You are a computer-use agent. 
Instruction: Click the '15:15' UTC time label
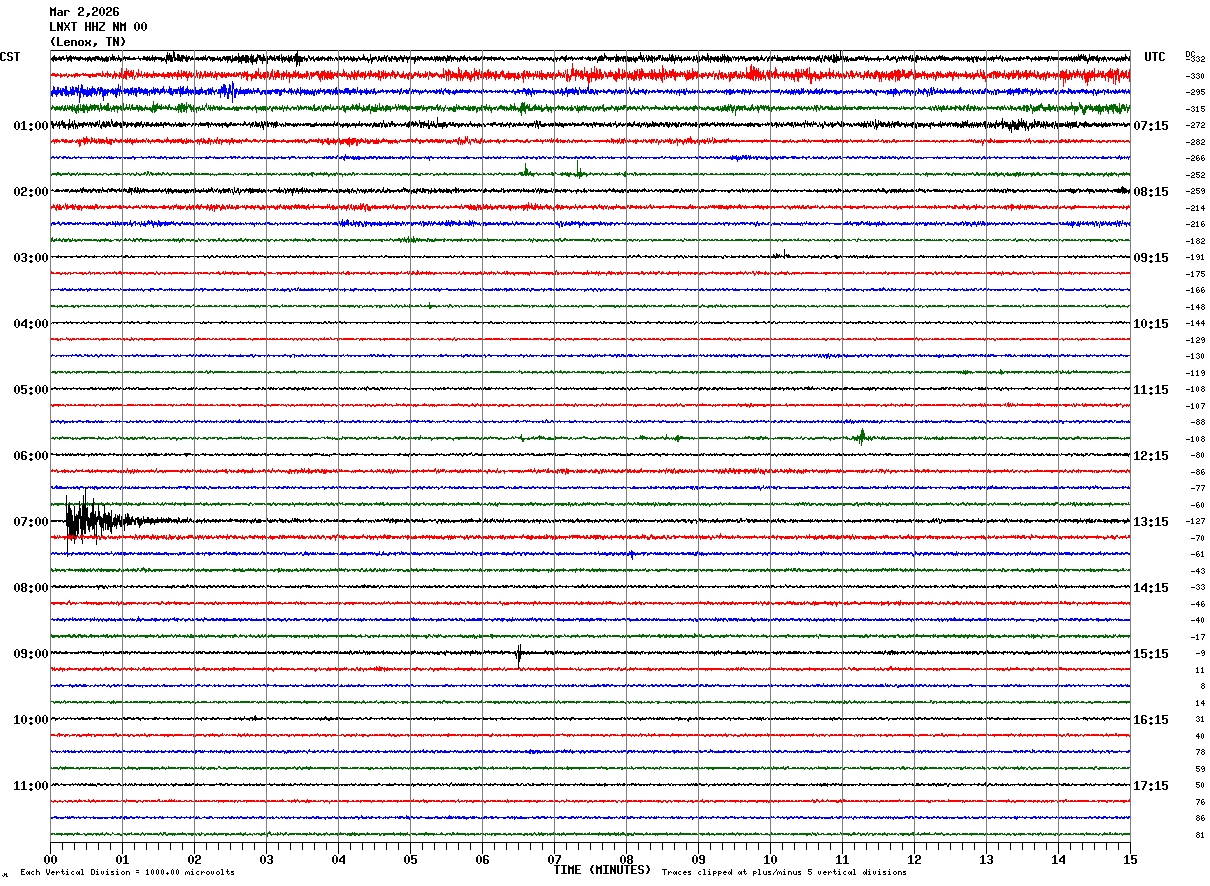[1151, 654]
